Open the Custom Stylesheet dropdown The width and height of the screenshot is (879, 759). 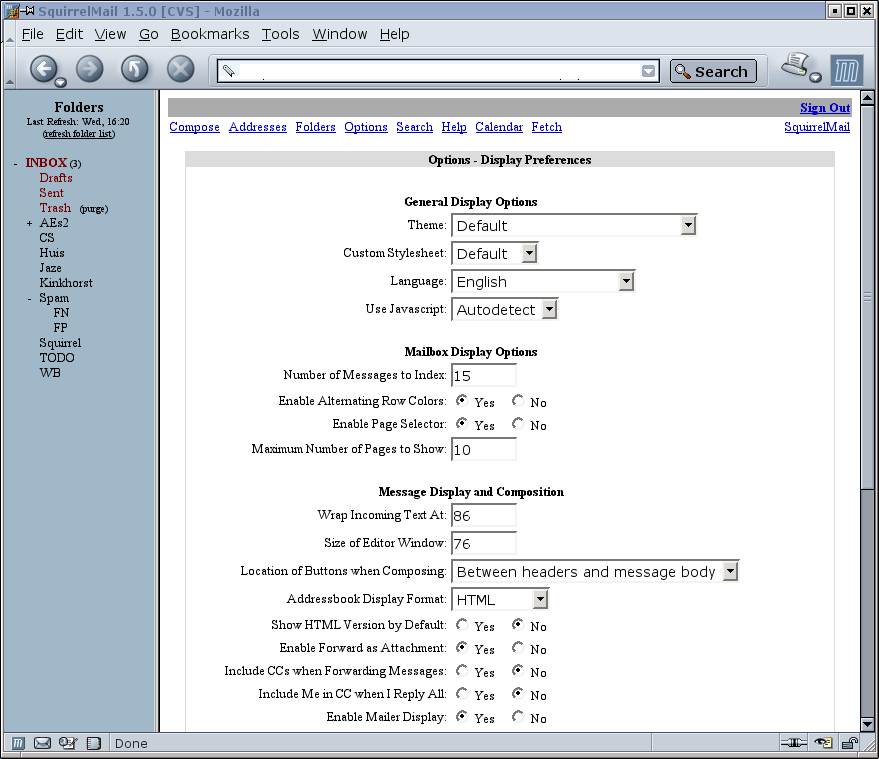point(494,253)
